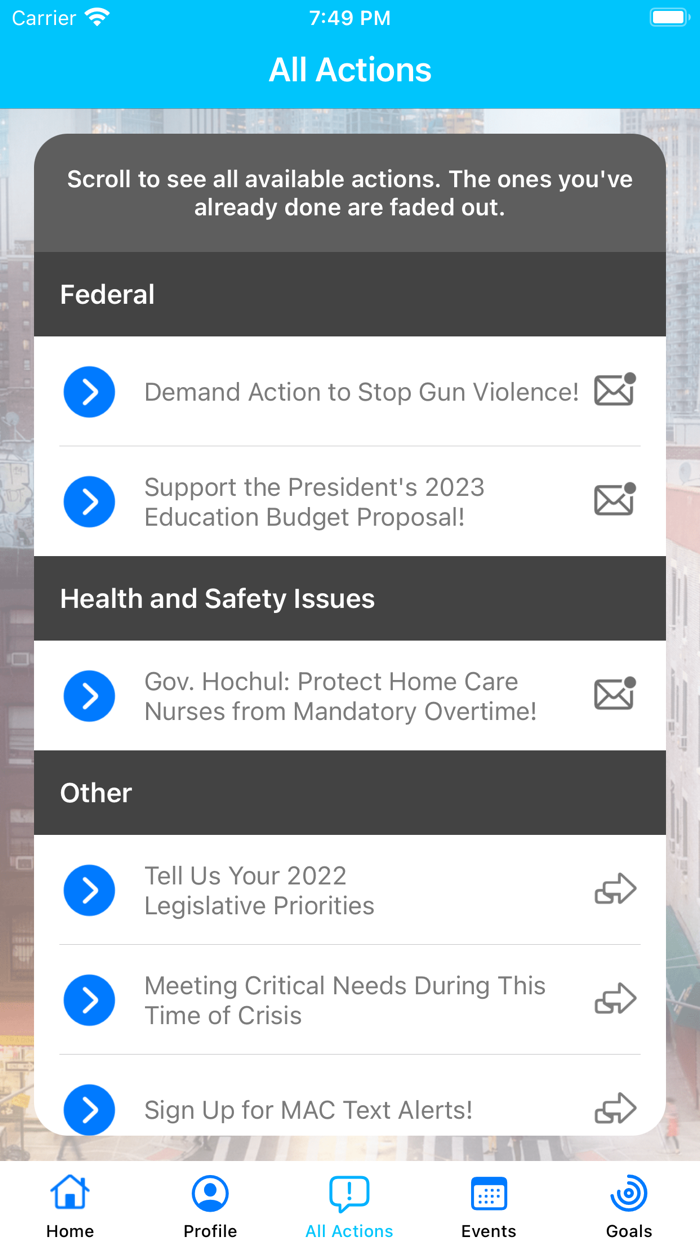Open the Sign Up for MAC Text Alerts action

(x=307, y=1109)
